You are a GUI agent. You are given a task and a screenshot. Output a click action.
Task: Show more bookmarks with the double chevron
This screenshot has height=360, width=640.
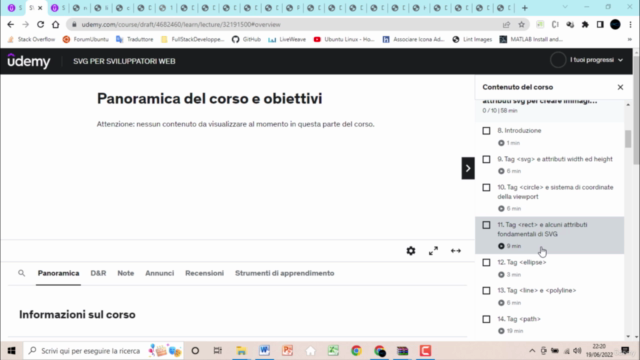(629, 39)
